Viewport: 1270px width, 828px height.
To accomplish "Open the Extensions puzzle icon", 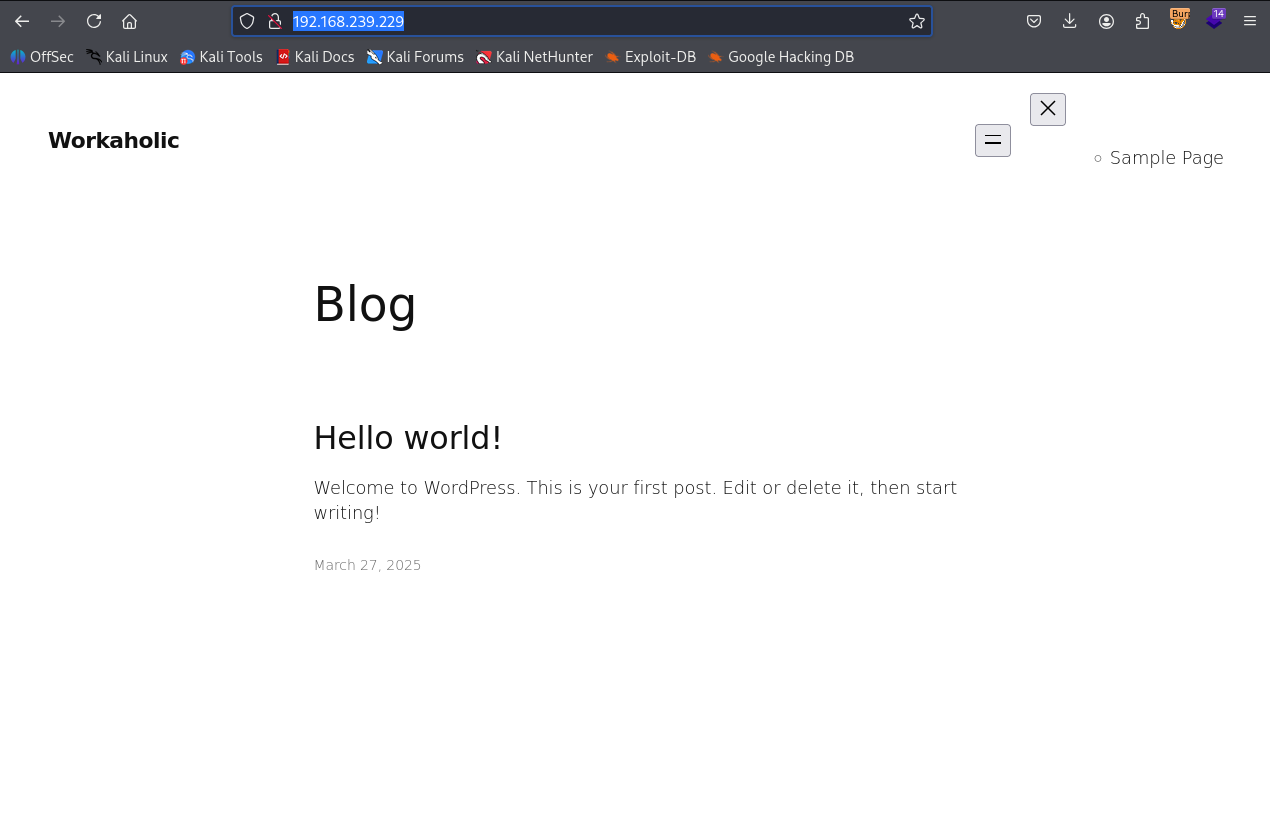I will click(1142, 21).
